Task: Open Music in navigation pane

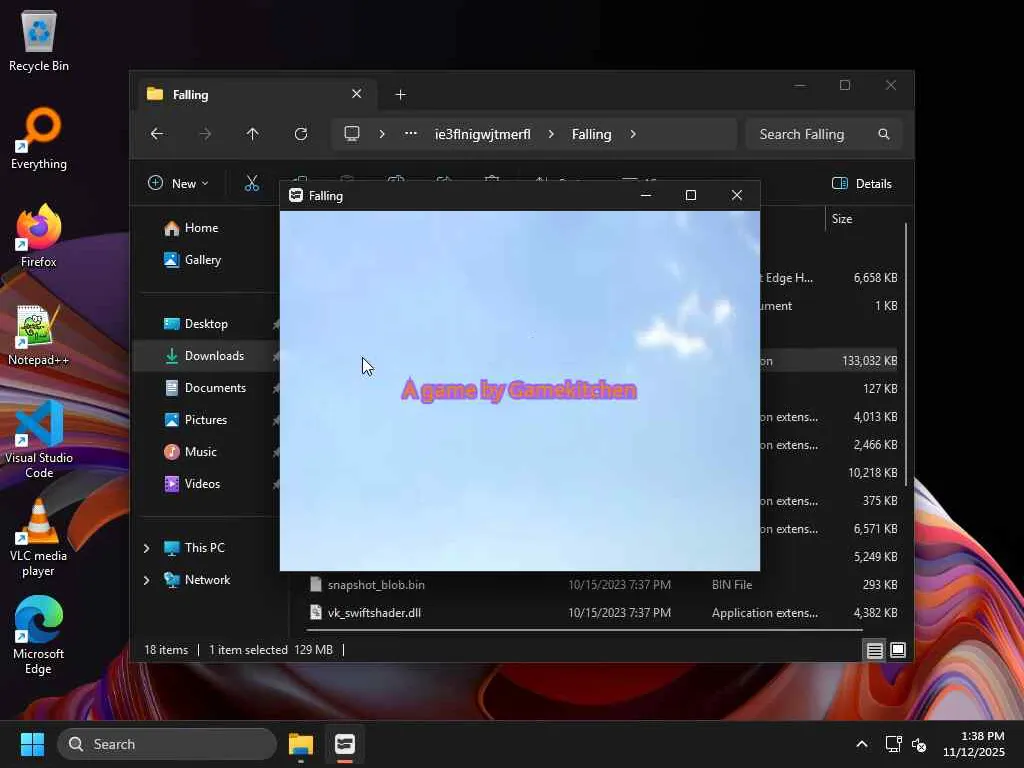Action: pyautogui.click(x=200, y=452)
